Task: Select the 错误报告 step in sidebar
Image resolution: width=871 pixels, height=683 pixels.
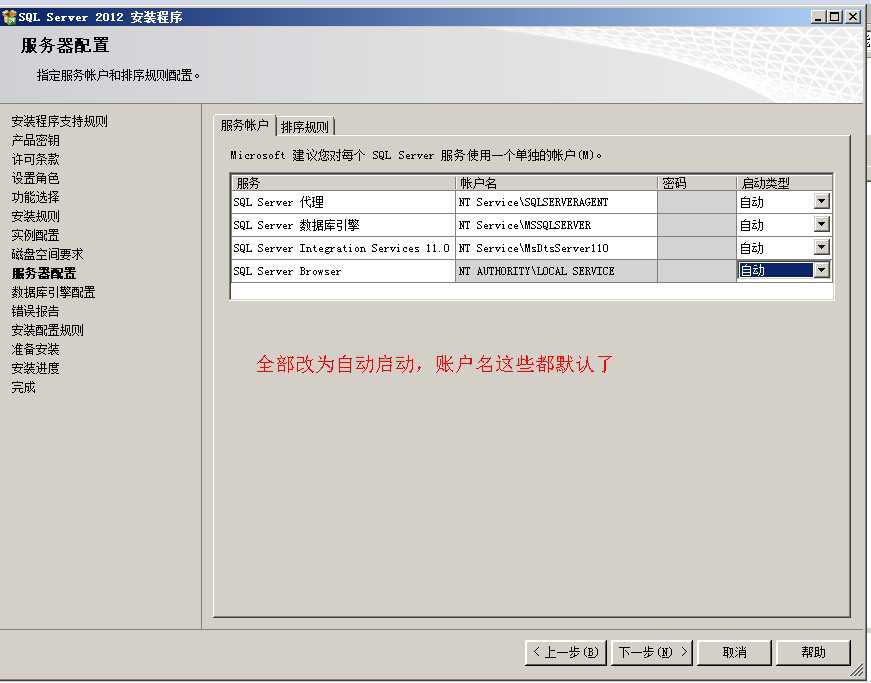Action: (36, 311)
